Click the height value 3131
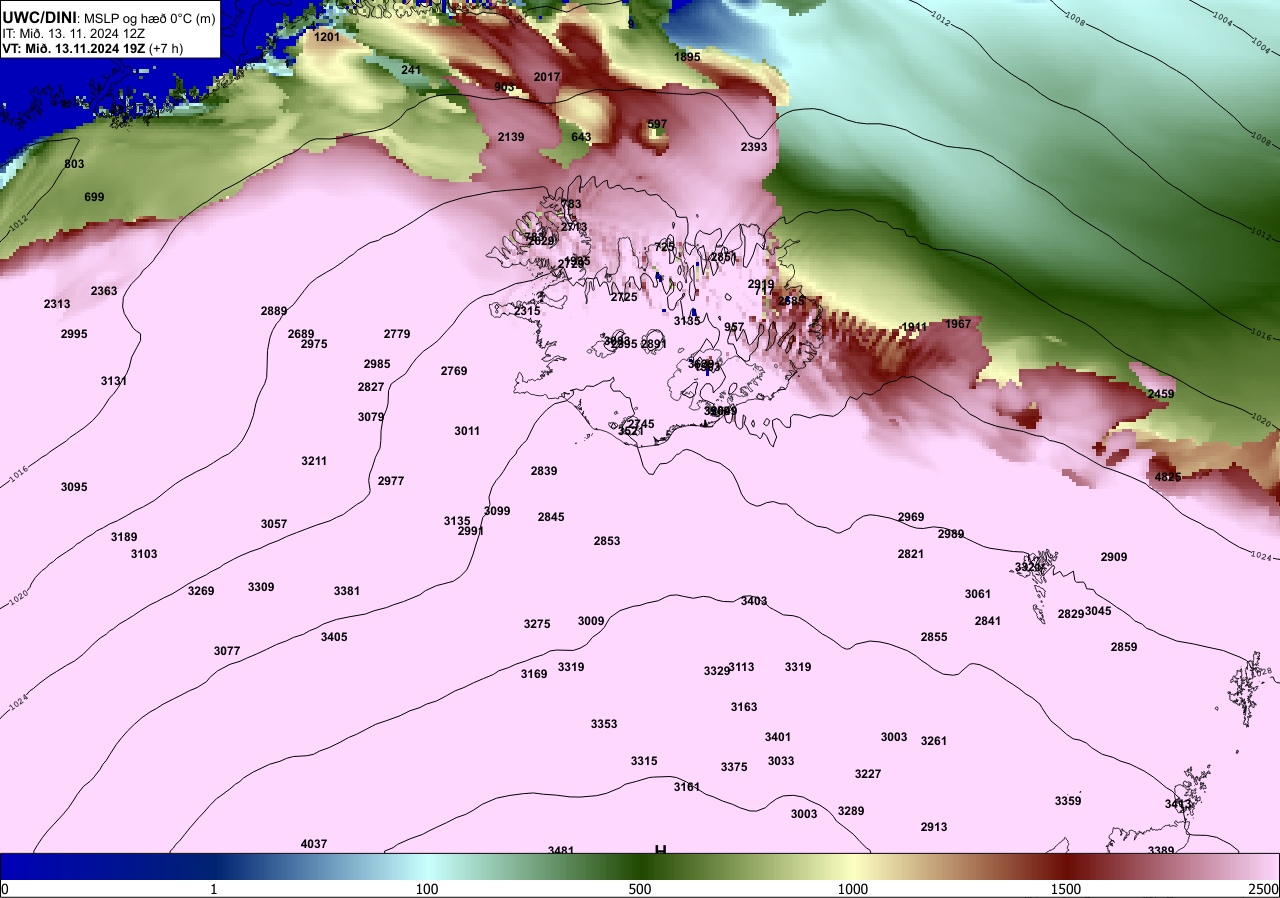The height and width of the screenshot is (898, 1280). 114,381
